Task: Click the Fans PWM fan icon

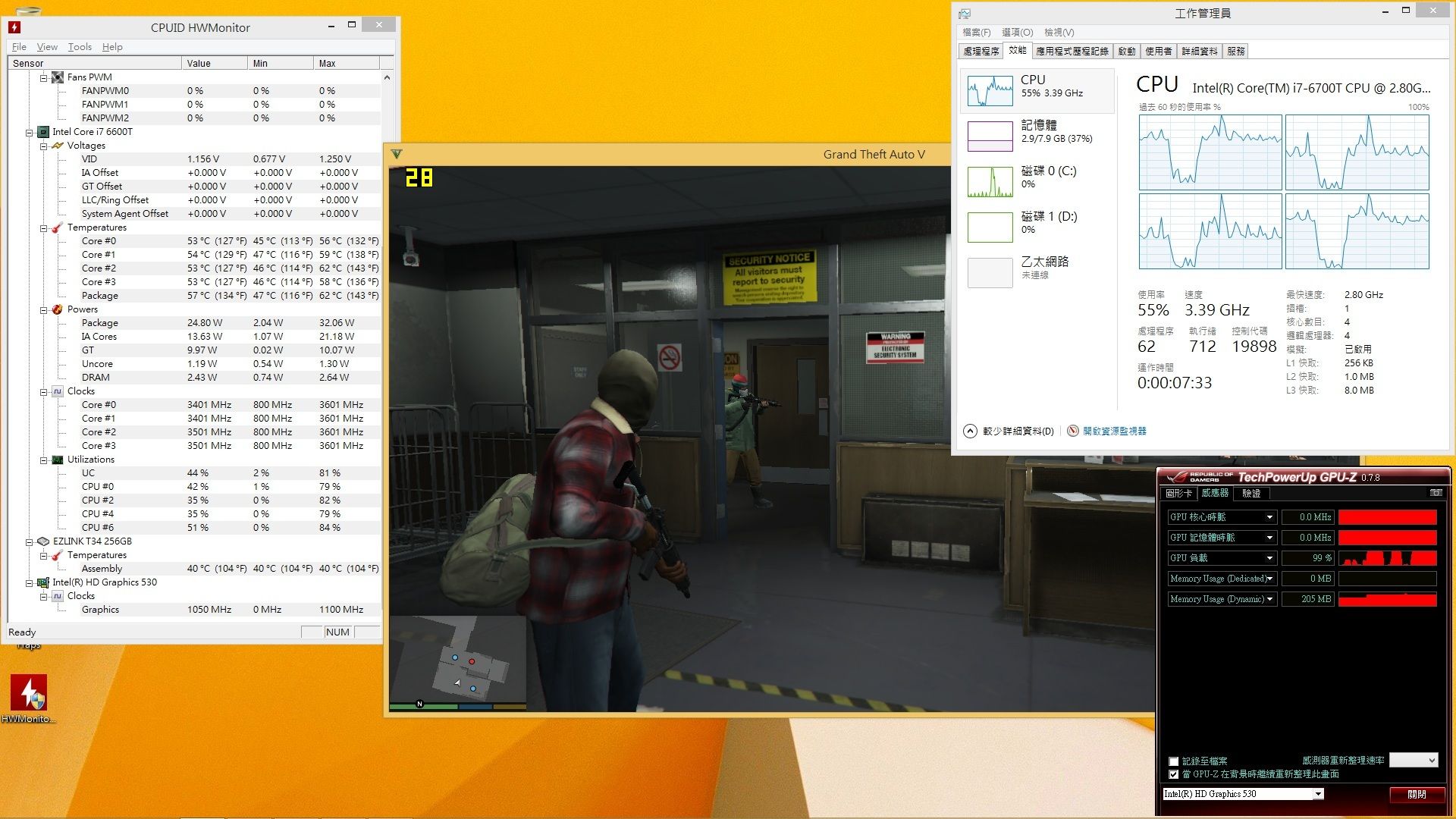Action: click(x=58, y=77)
